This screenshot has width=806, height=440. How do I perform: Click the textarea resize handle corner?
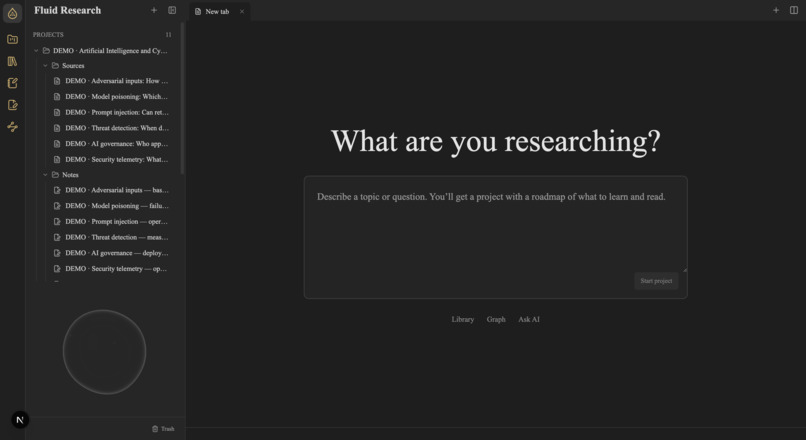[x=684, y=270]
